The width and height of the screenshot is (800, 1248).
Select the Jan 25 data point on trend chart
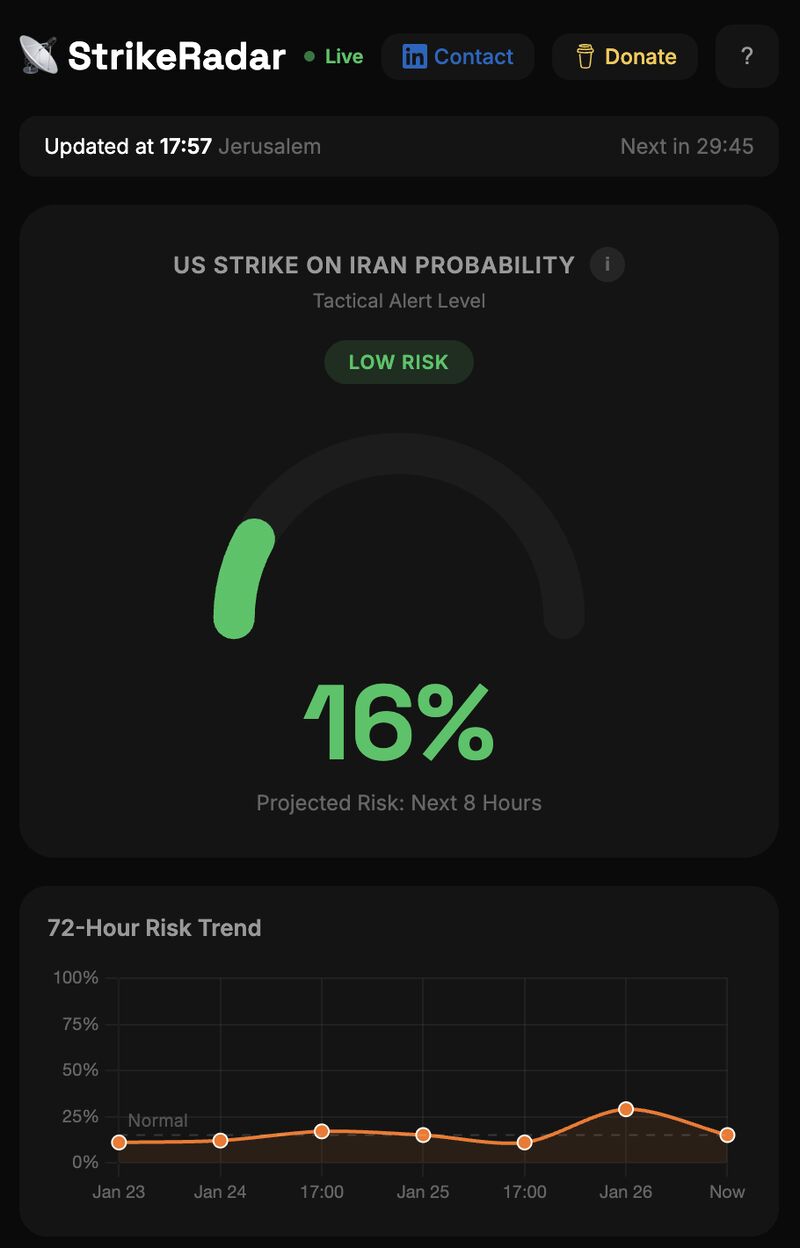[423, 1135]
